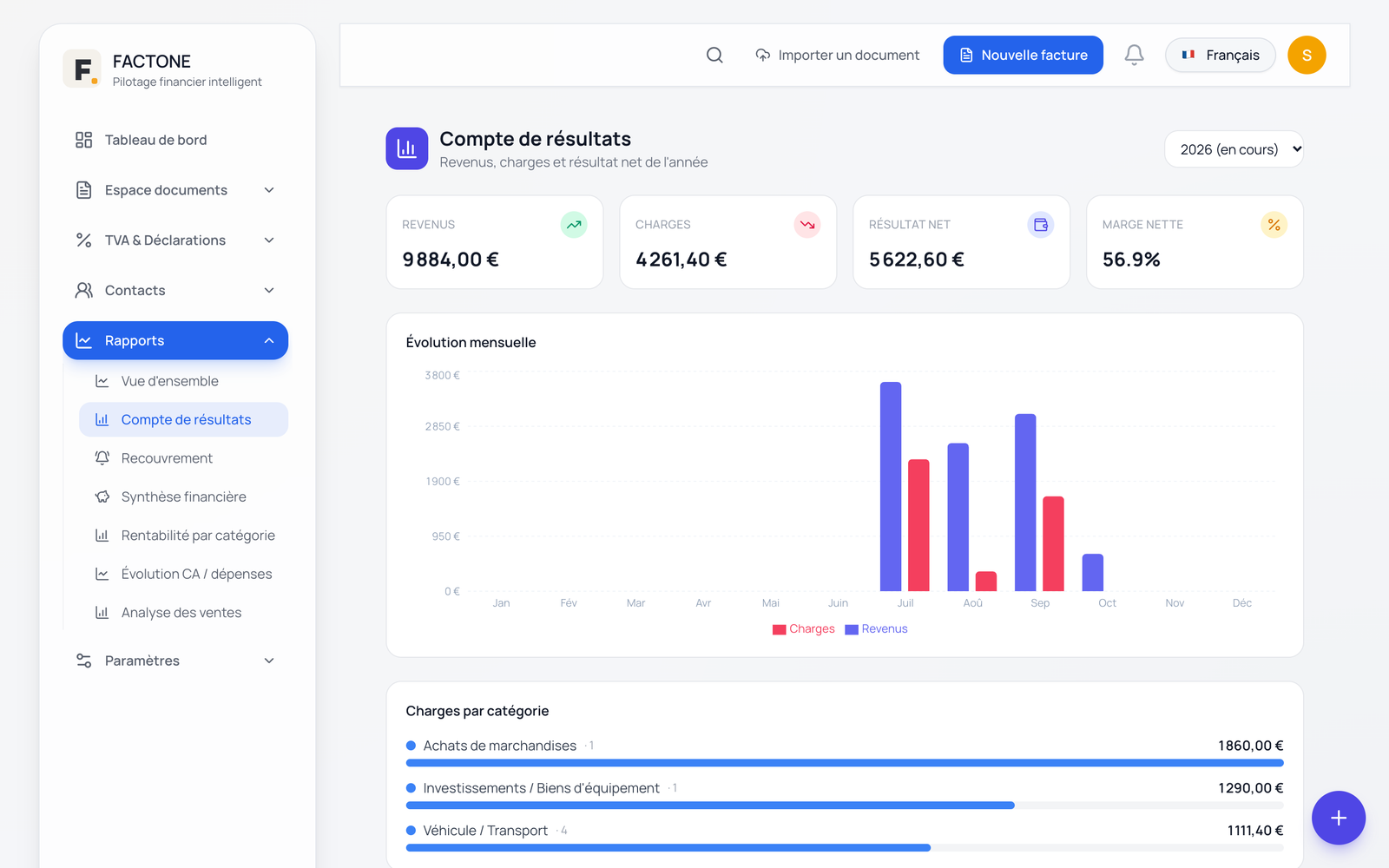The image size is (1389, 868).
Task: Click the Revenus trending-up icon
Action: click(574, 225)
